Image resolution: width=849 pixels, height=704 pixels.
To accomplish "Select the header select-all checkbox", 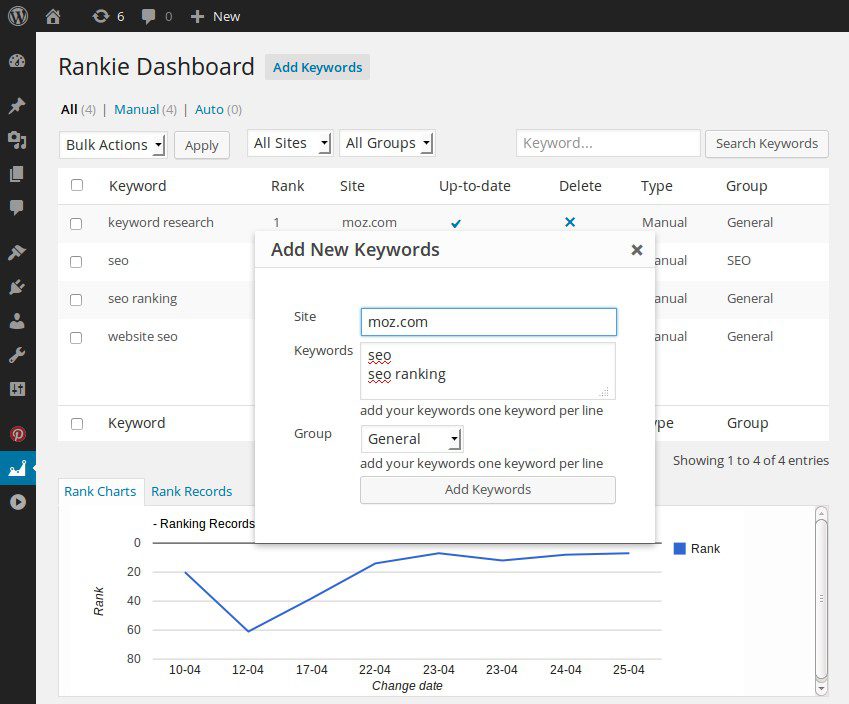I will coord(76,186).
